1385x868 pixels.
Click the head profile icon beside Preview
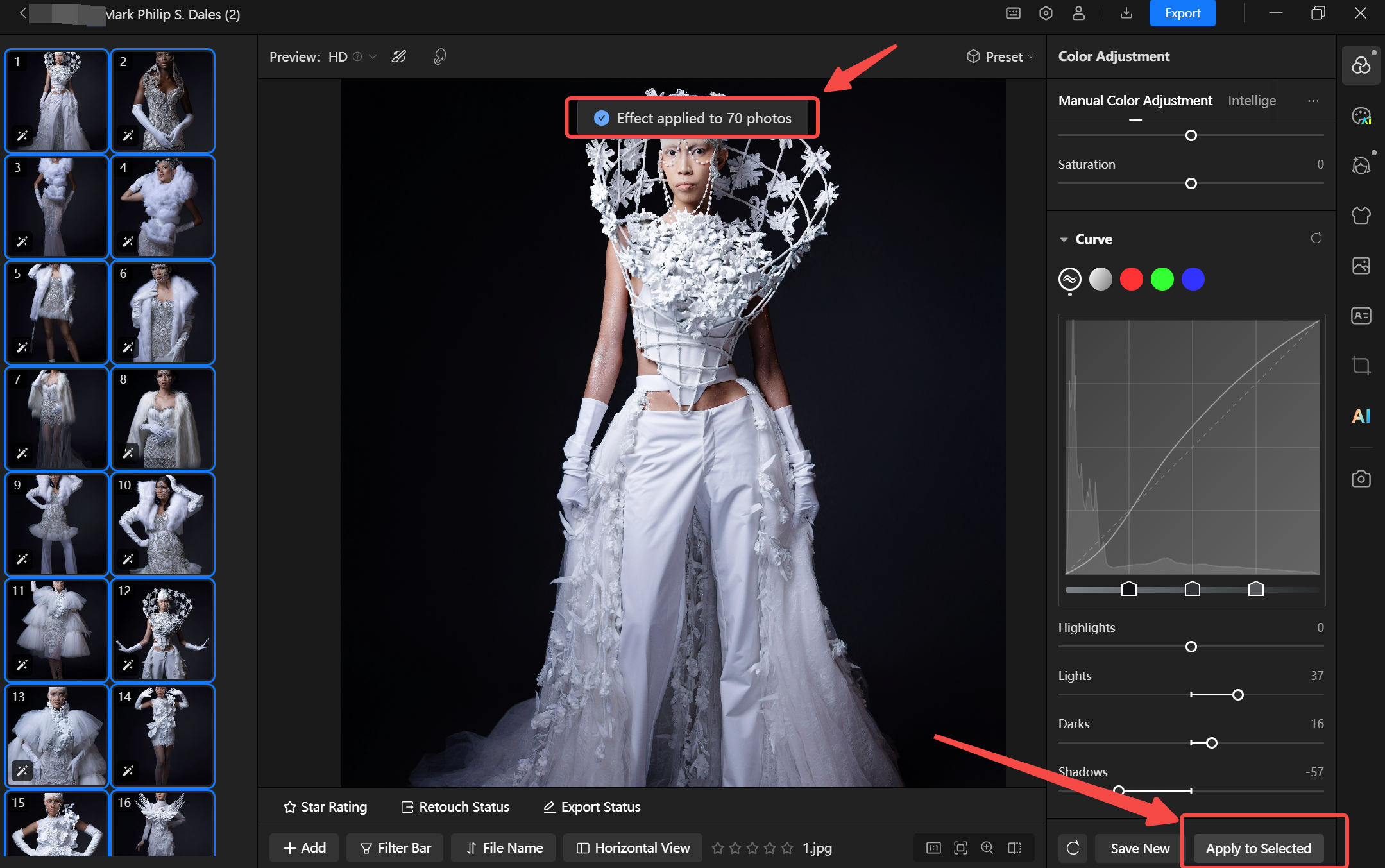pos(440,57)
